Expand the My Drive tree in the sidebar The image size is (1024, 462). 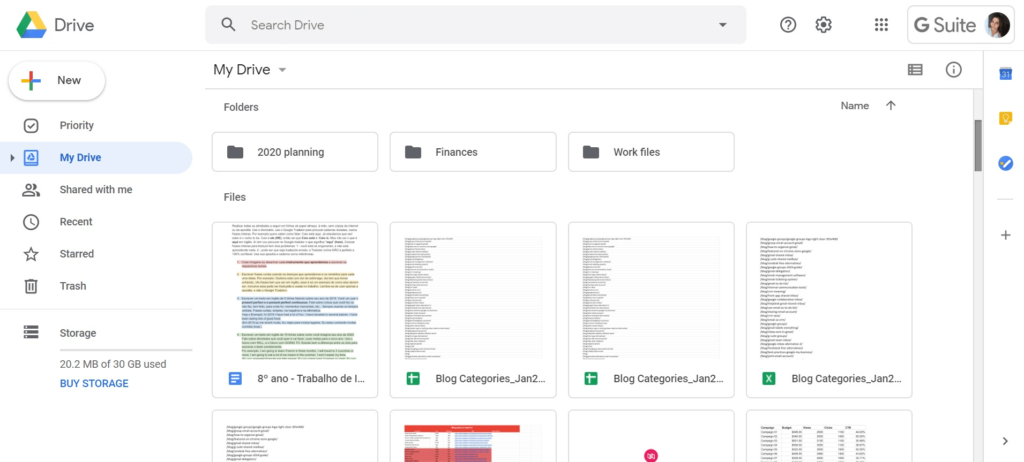[x=12, y=158]
